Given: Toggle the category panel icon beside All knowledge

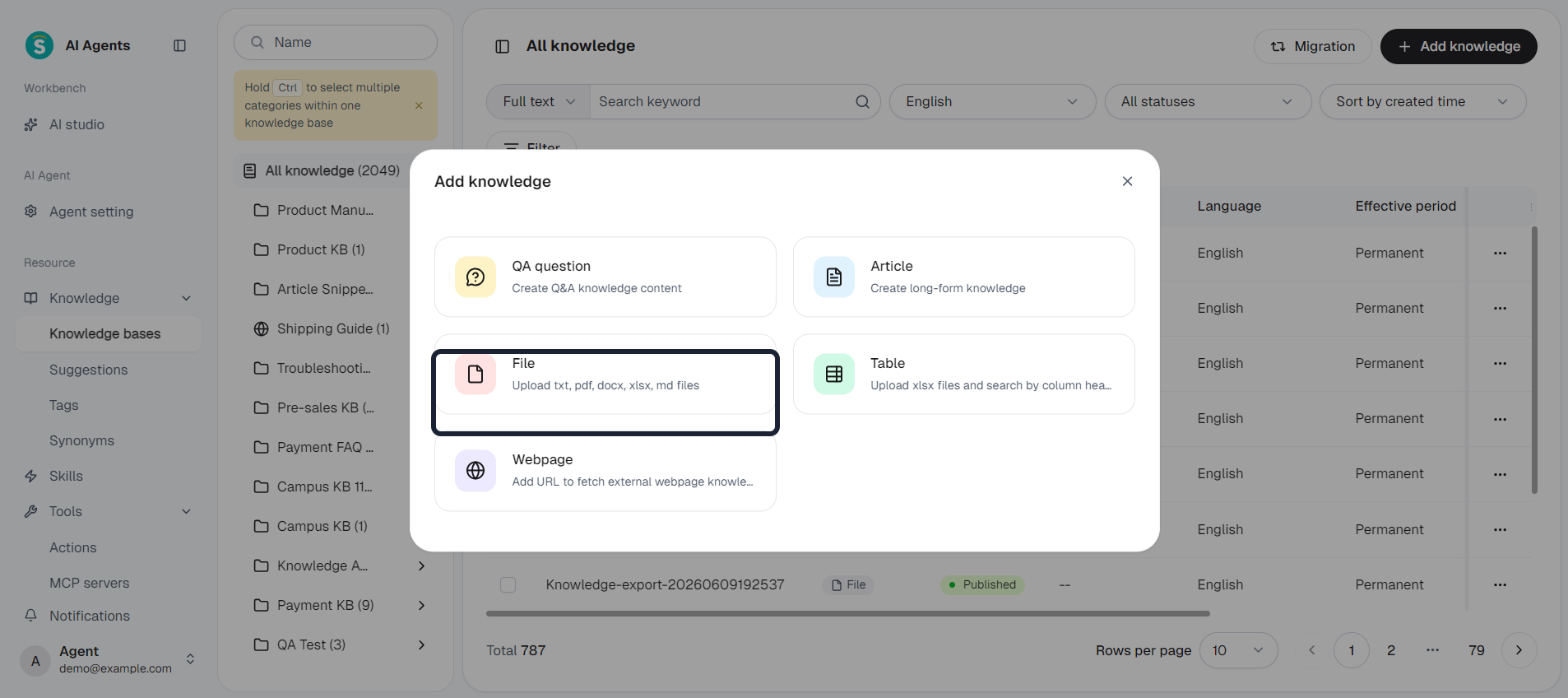Looking at the screenshot, I should [x=502, y=46].
